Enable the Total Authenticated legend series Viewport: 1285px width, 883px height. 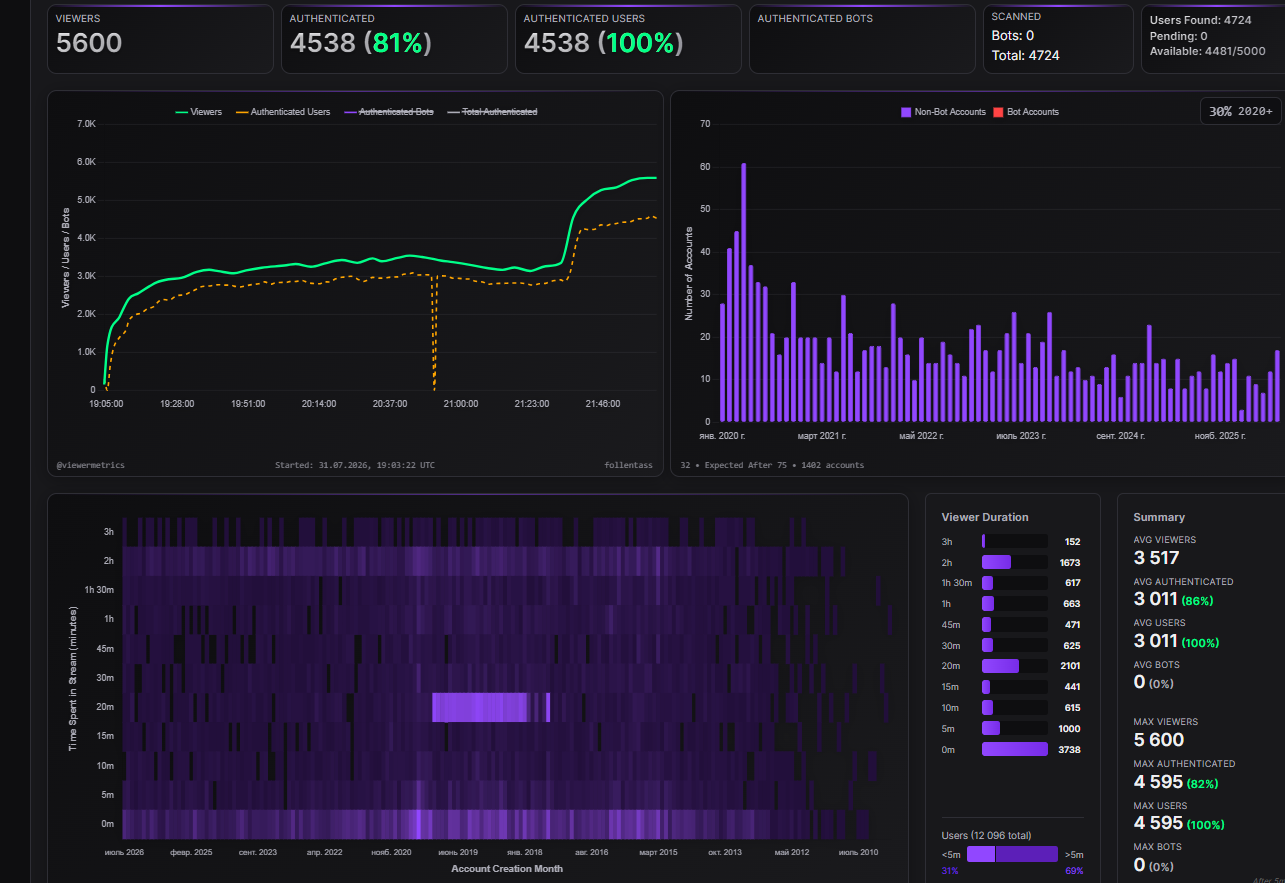click(x=491, y=112)
